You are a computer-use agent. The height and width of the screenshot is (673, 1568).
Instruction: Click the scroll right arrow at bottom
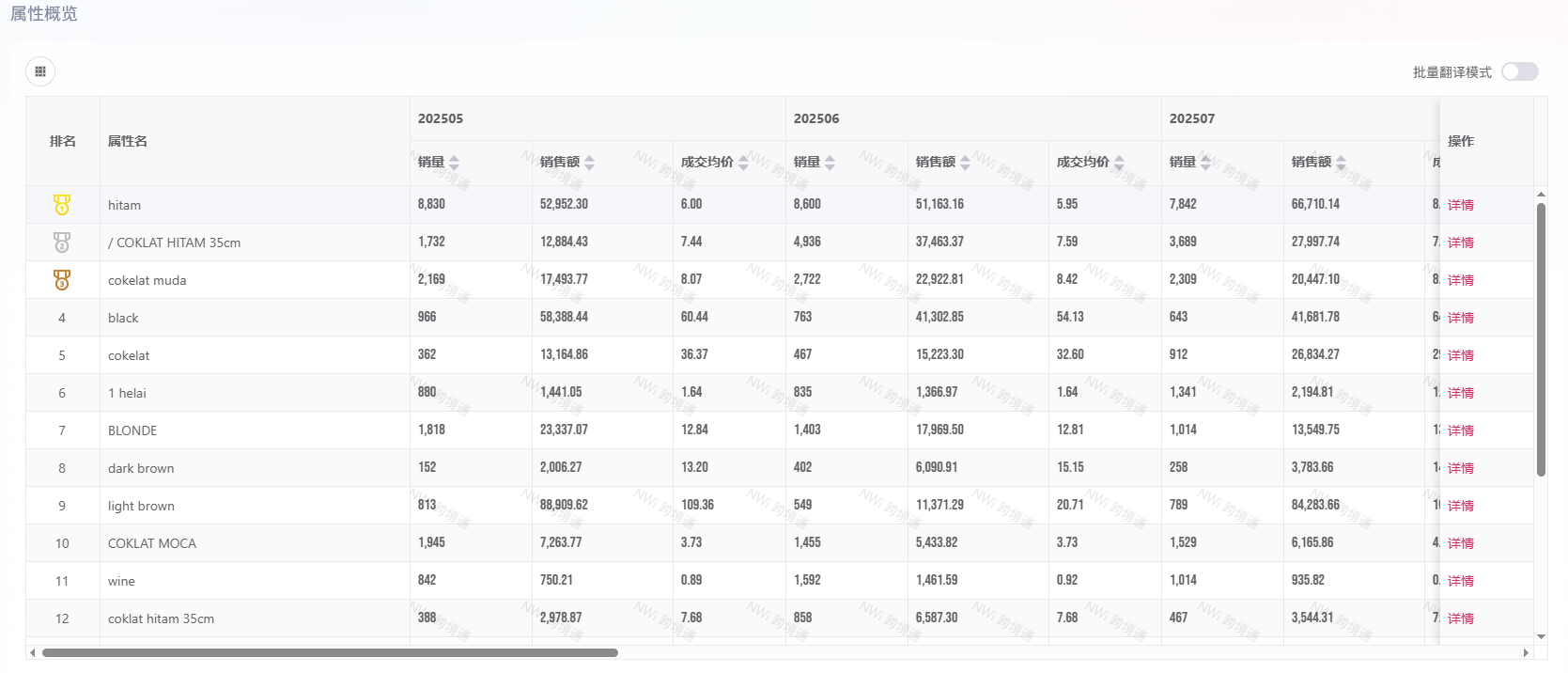click(x=1526, y=652)
